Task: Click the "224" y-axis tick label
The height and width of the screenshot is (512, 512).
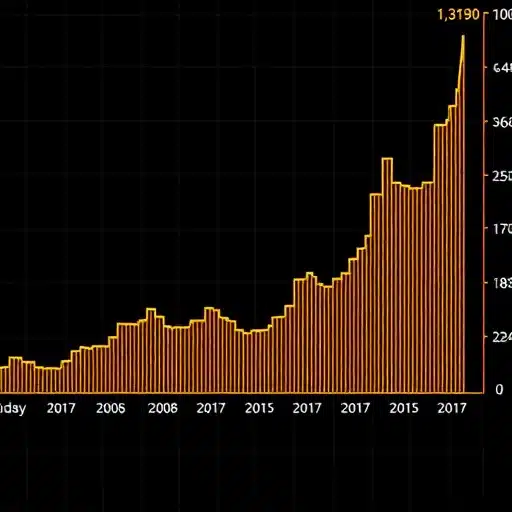Action: coord(502,337)
